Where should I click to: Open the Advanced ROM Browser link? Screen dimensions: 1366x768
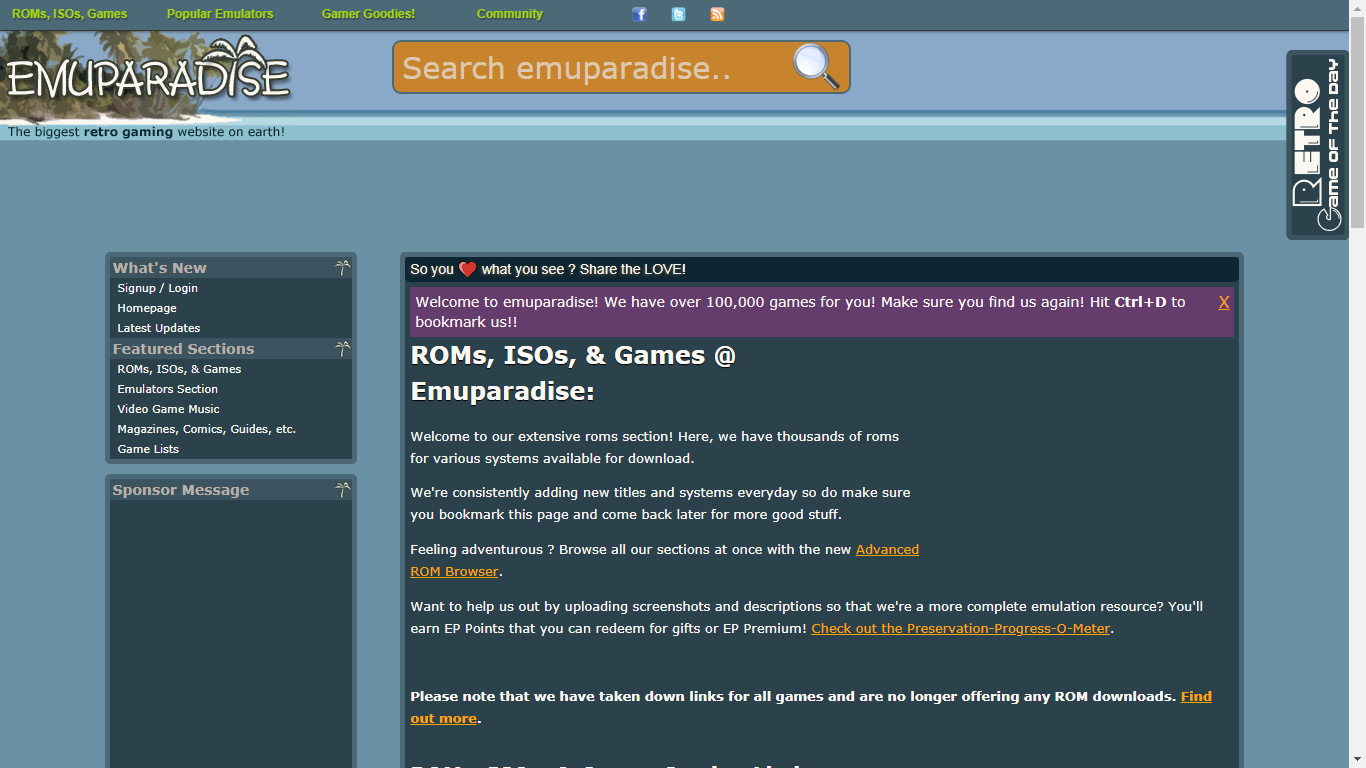coord(887,549)
